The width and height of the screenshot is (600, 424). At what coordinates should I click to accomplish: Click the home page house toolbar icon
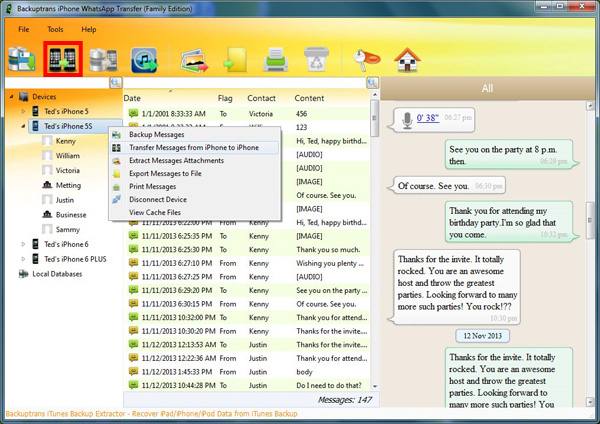click(x=407, y=60)
